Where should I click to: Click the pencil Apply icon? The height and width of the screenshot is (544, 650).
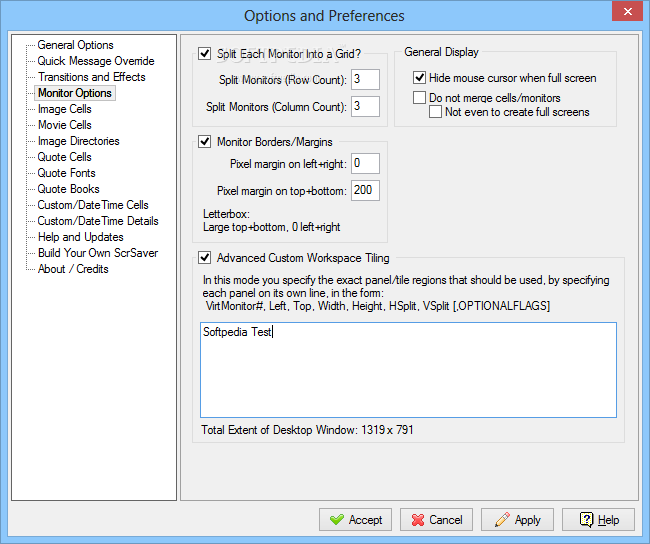pyautogui.click(x=502, y=520)
